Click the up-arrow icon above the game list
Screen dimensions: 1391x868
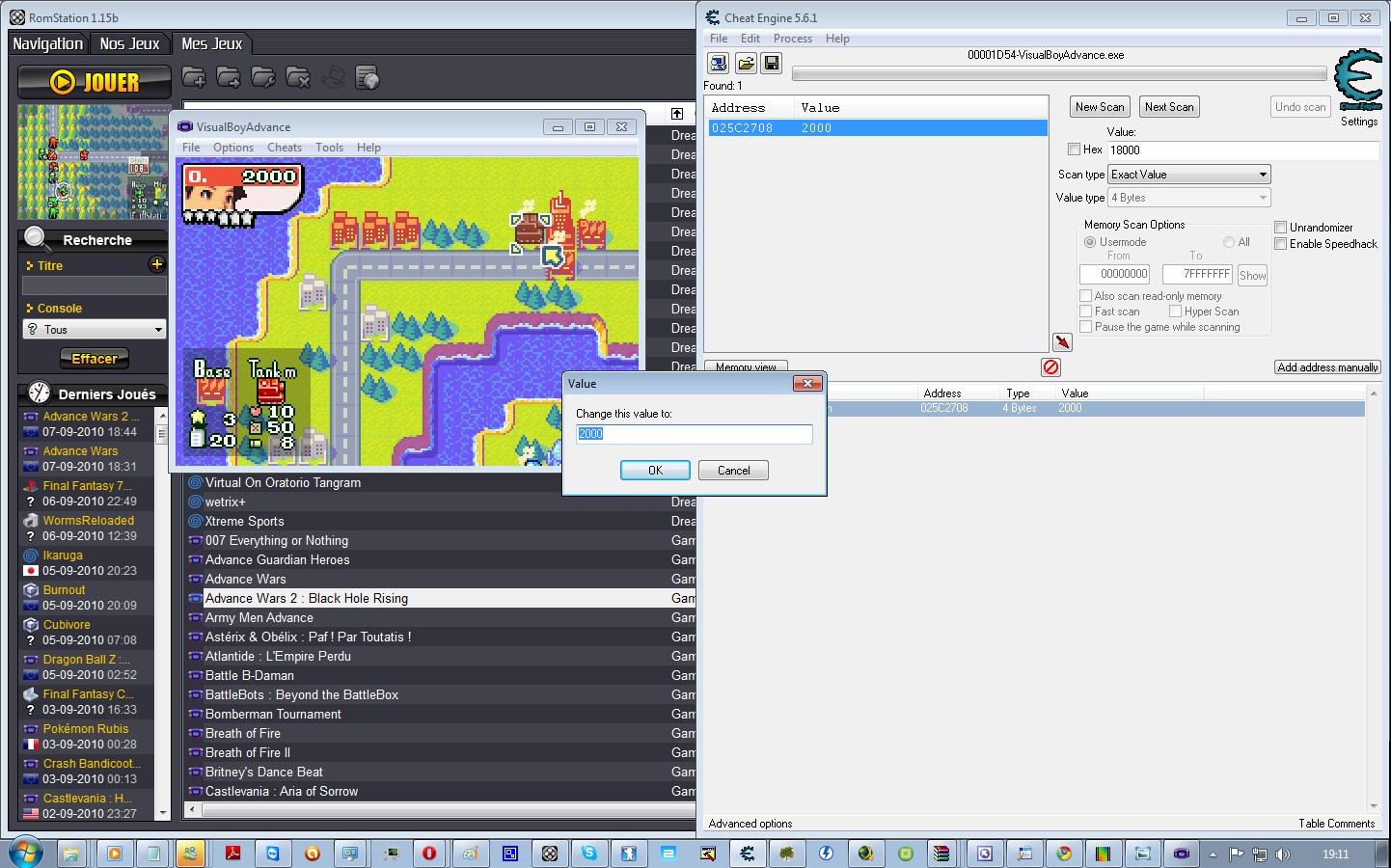click(677, 114)
